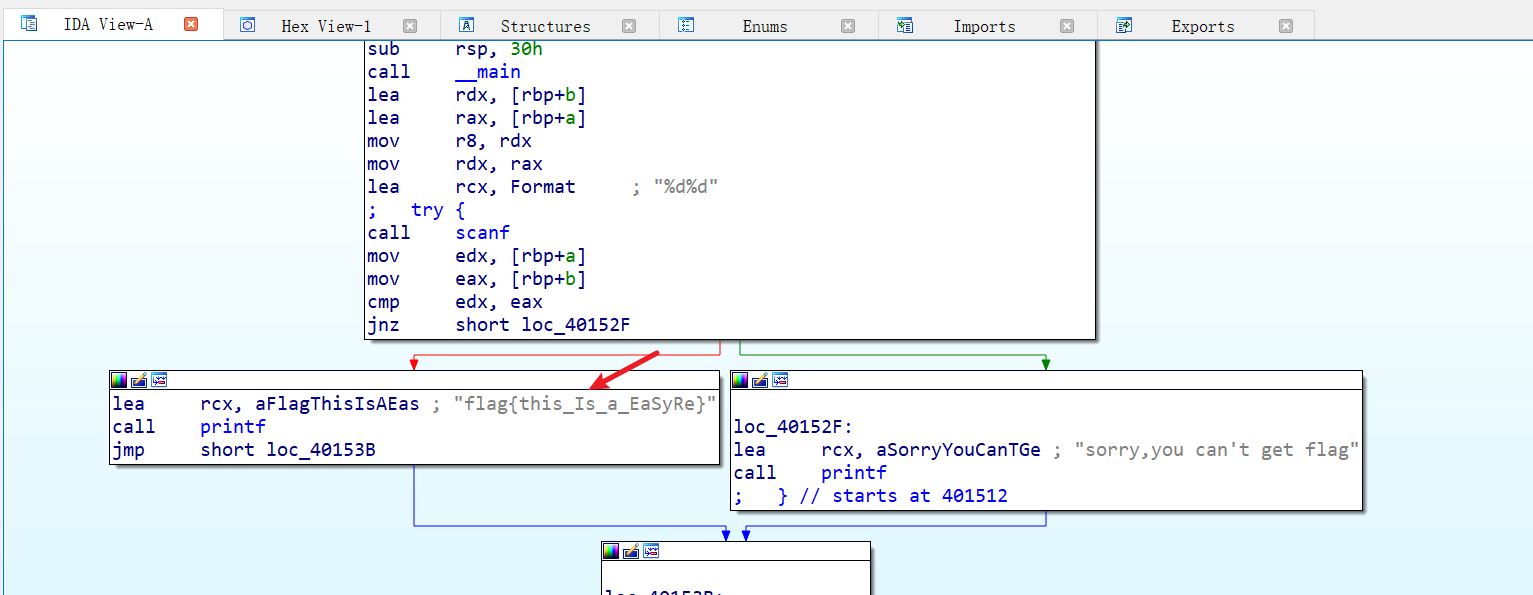Select "mov rdx, rax" instruction
Viewport: 1533px width, 595px height.
pos(455,164)
